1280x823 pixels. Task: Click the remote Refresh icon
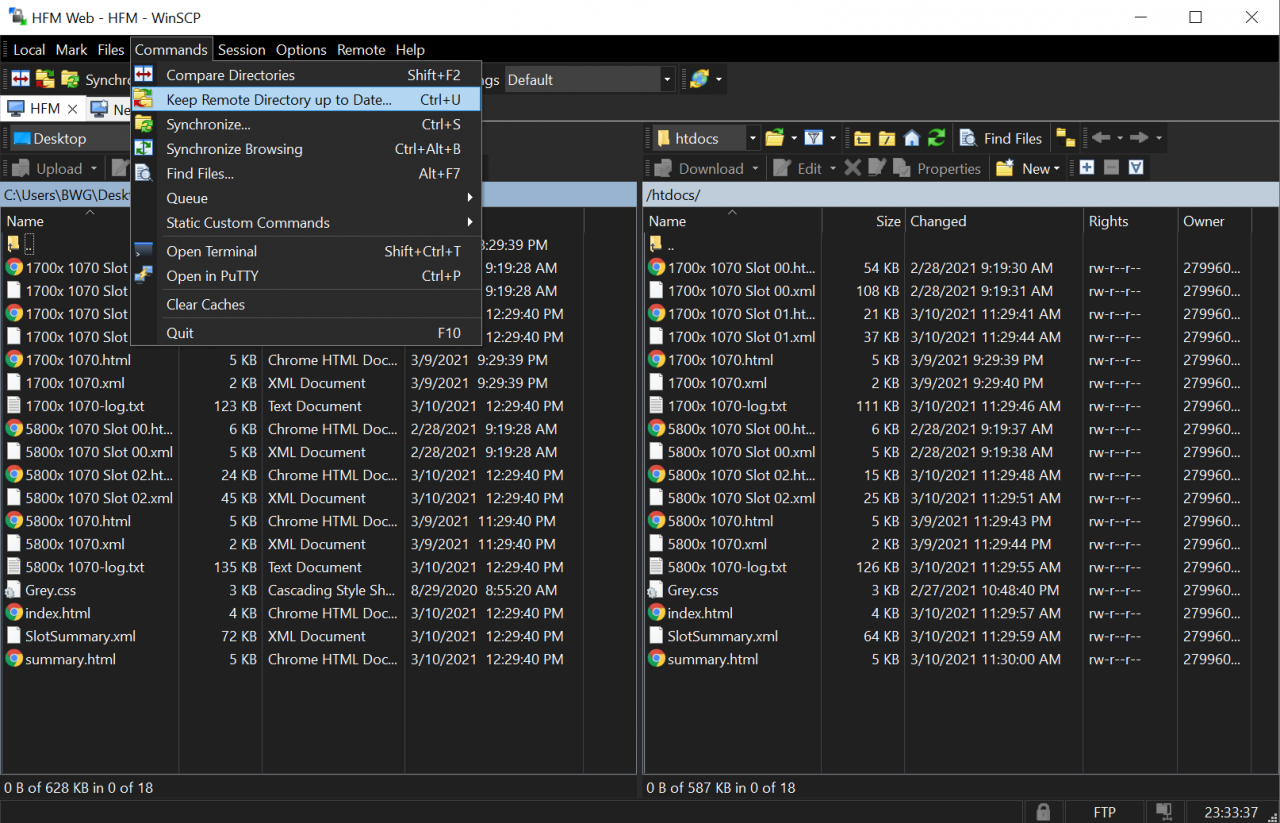tap(936, 139)
